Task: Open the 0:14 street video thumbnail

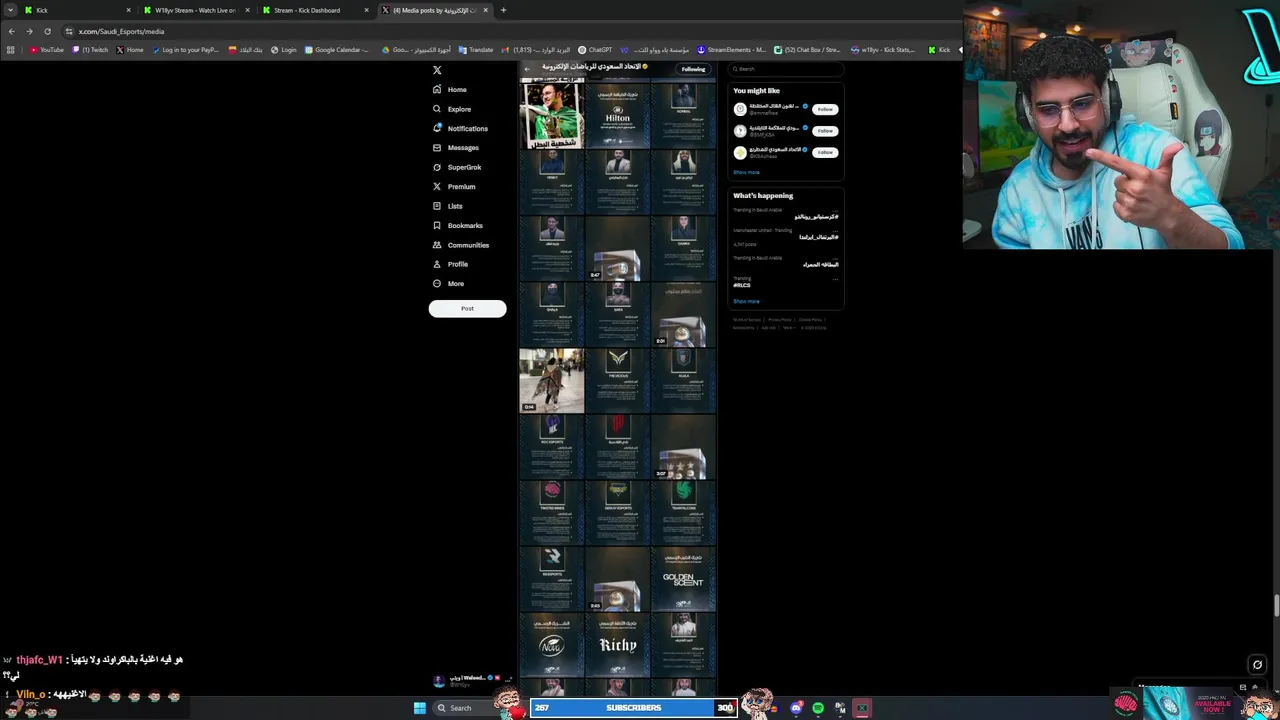Action: [551, 381]
